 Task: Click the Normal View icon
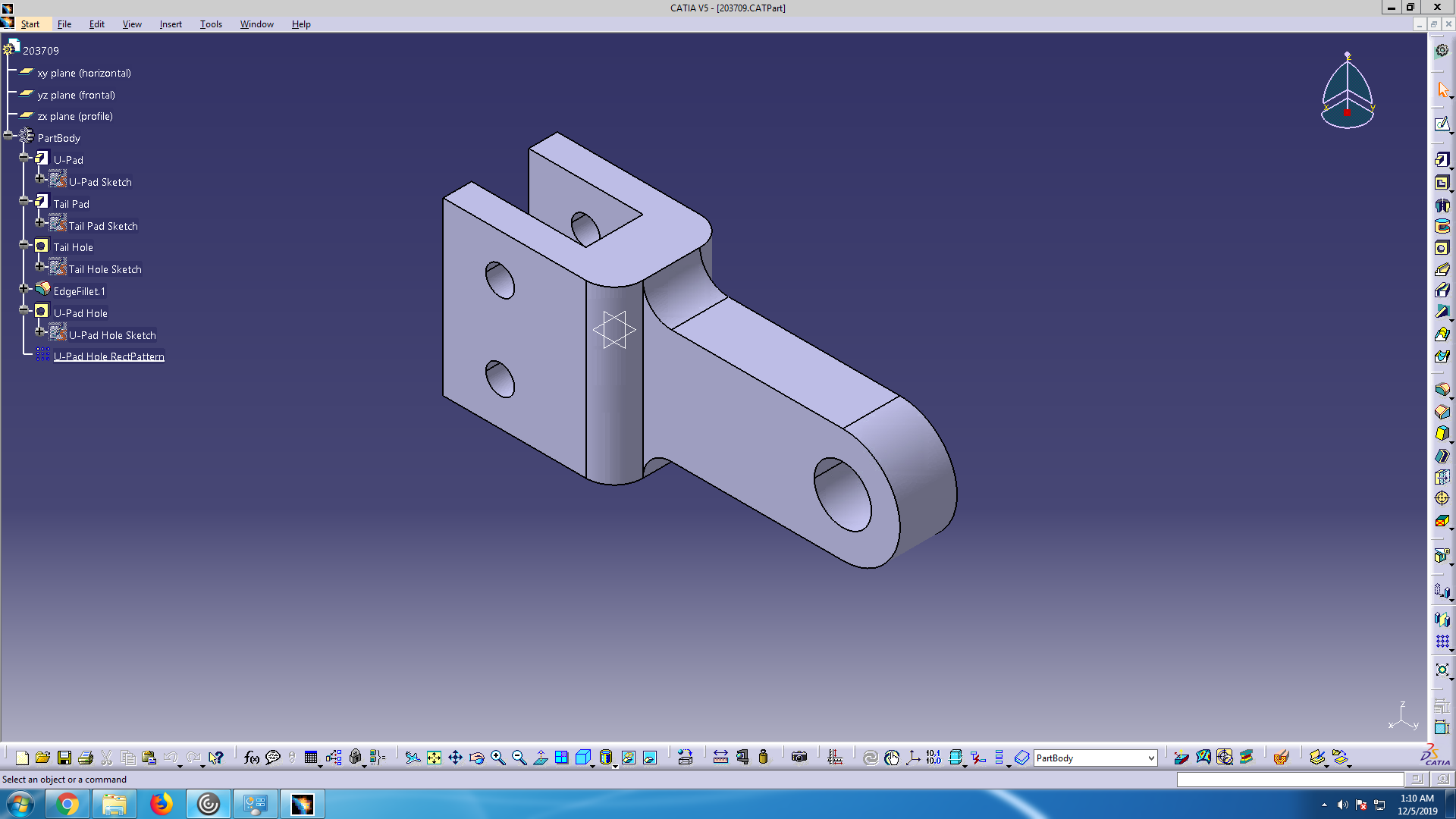541,758
